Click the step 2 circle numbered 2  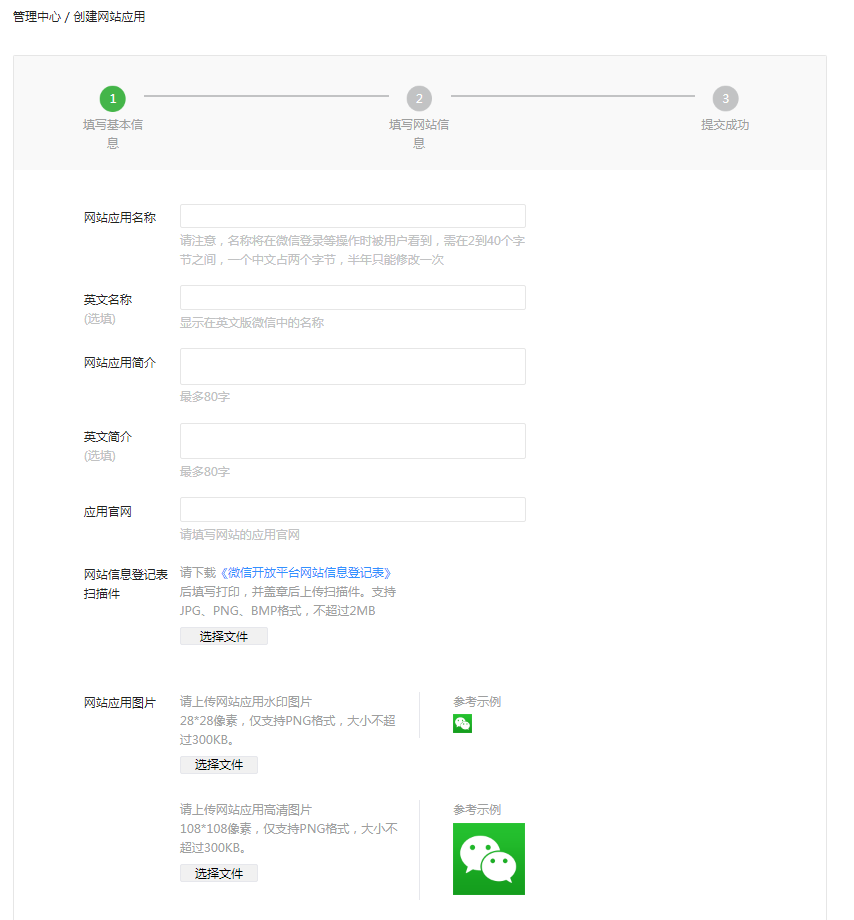[x=419, y=99]
